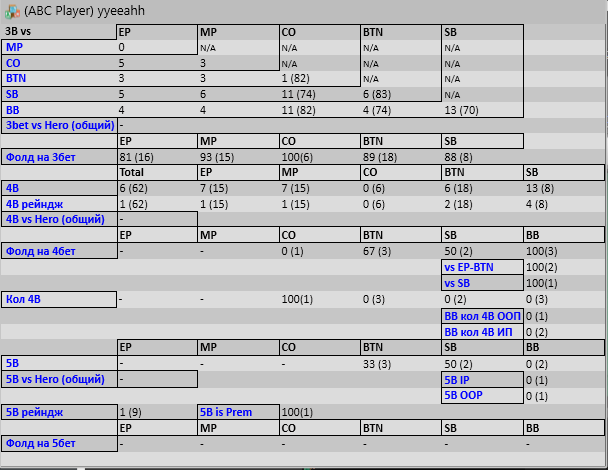Click the '67 (3)' fold to 4bet value
The width and height of the screenshot is (608, 470).
[377, 251]
